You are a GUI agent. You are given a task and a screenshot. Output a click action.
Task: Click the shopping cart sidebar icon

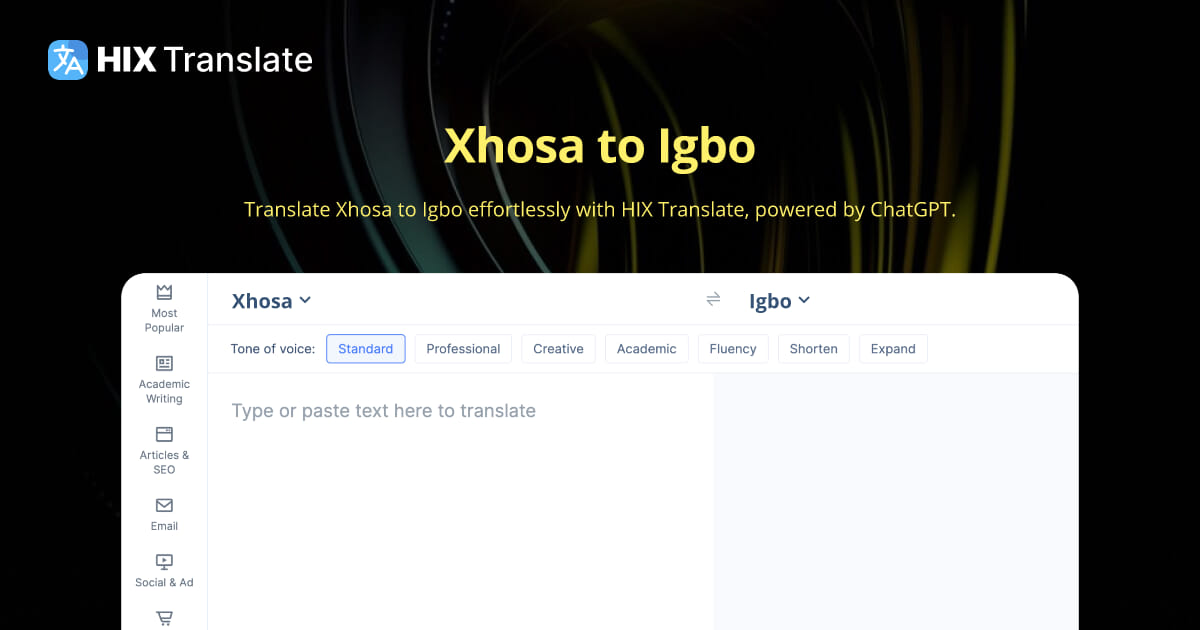click(163, 618)
